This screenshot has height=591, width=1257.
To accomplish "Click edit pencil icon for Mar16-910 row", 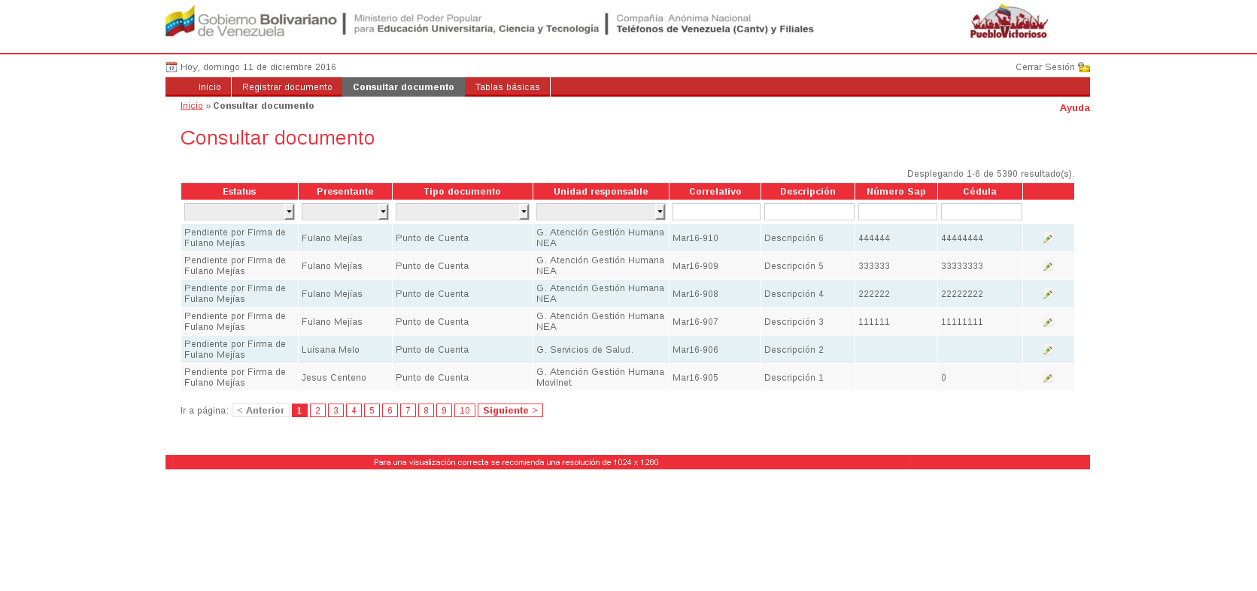I will click(1048, 238).
